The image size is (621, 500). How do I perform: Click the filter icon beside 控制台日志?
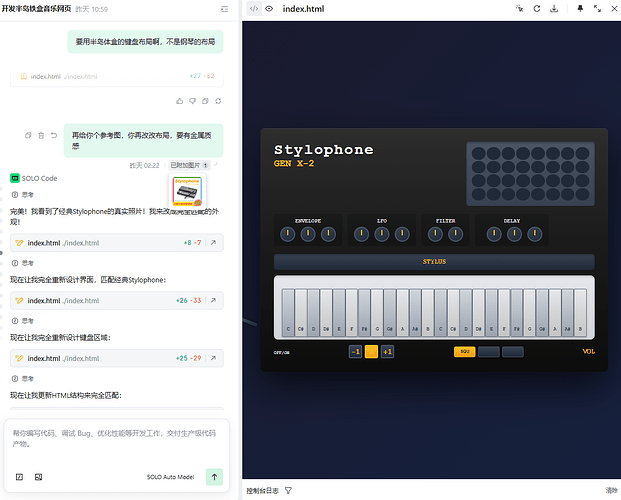pyautogui.click(x=288, y=490)
